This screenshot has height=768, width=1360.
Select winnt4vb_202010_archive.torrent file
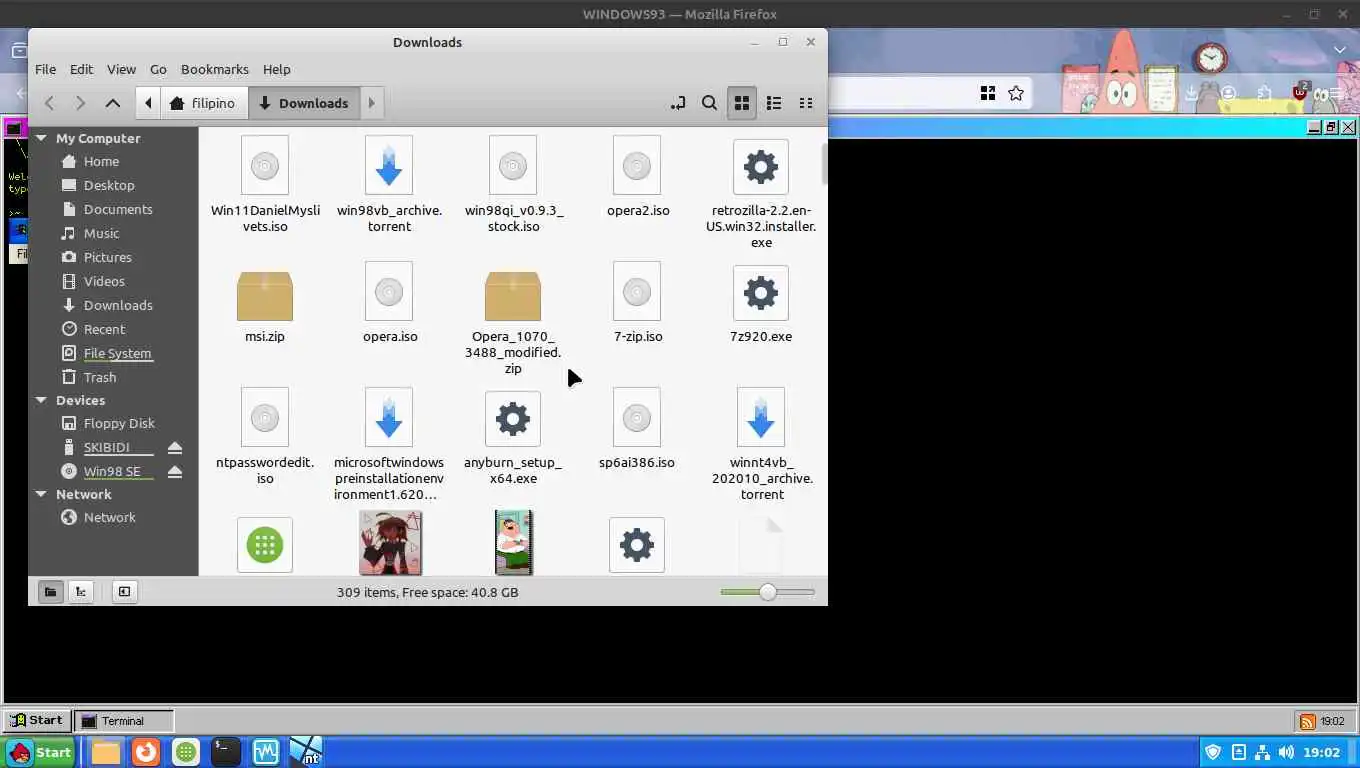[761, 445]
